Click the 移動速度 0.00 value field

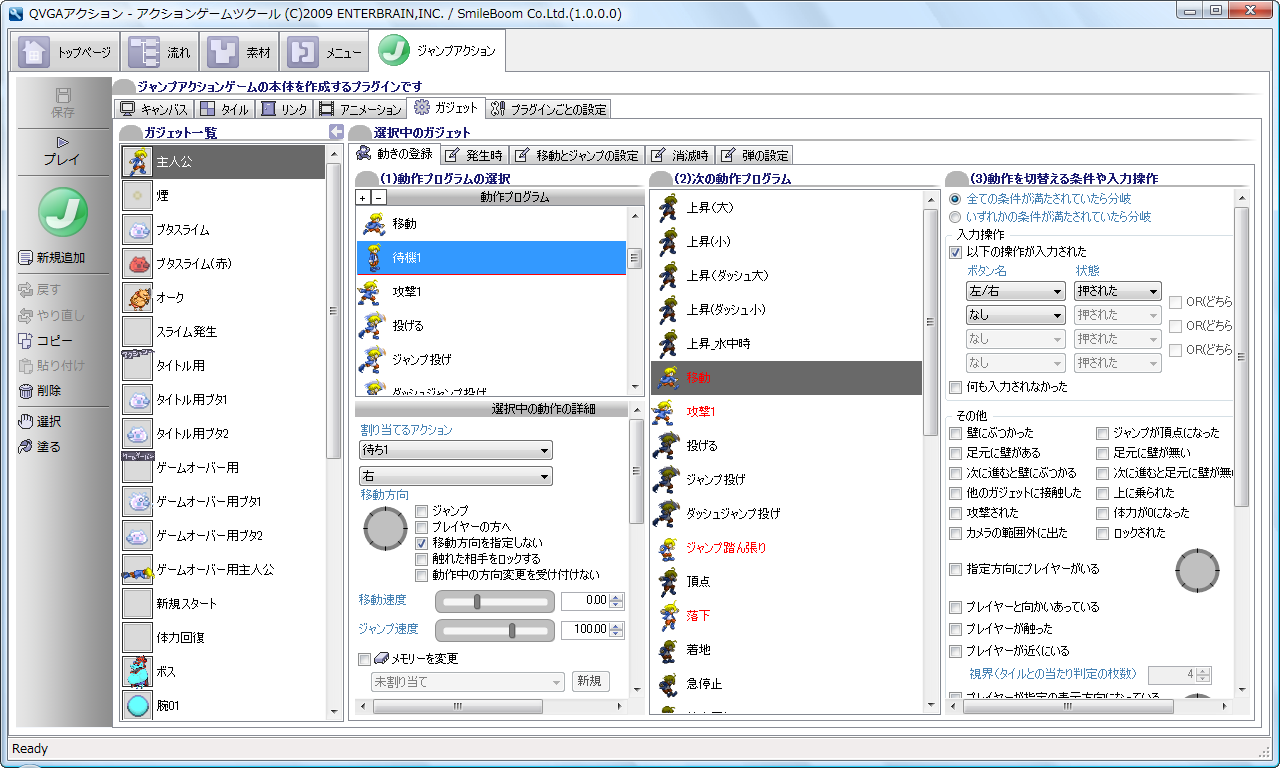(x=585, y=601)
